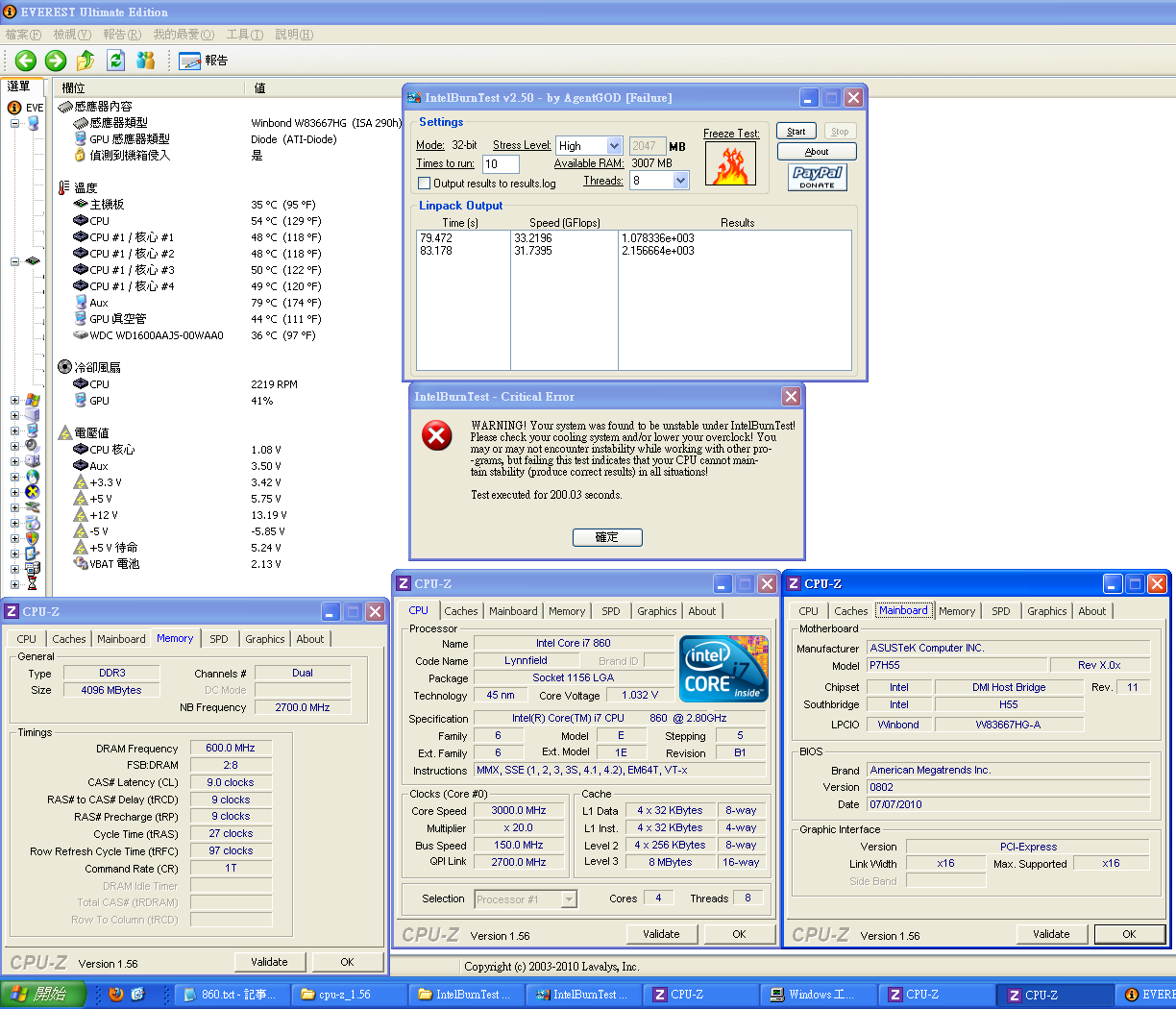Go forward with the green right arrow
The image size is (1176, 1009).
pyautogui.click(x=56, y=61)
